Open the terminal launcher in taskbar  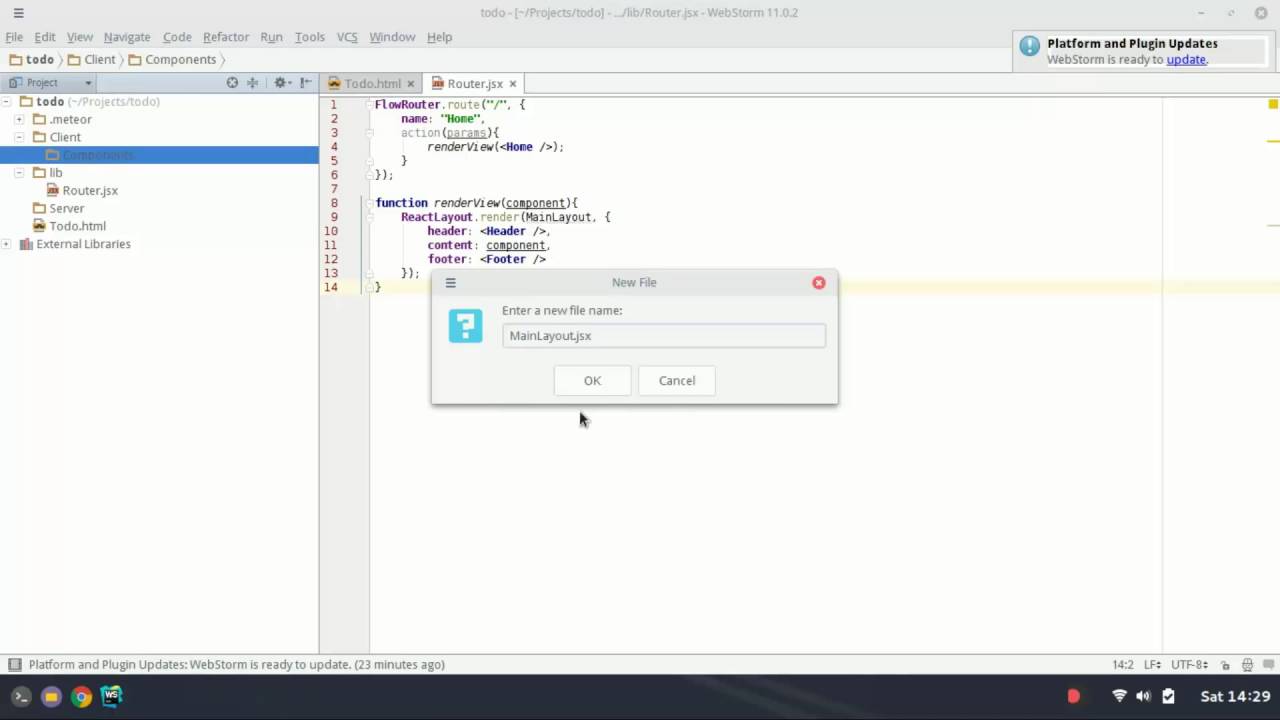tap(21, 696)
